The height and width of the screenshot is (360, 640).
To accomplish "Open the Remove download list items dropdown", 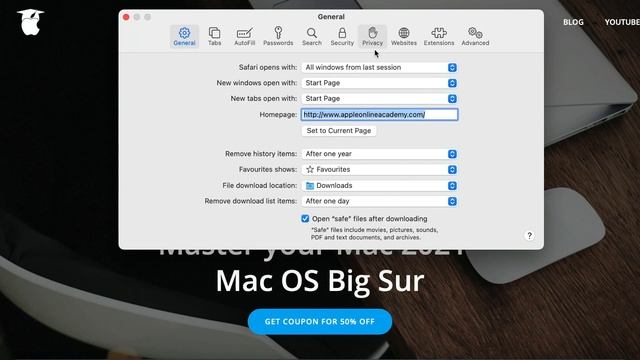I will (x=379, y=201).
